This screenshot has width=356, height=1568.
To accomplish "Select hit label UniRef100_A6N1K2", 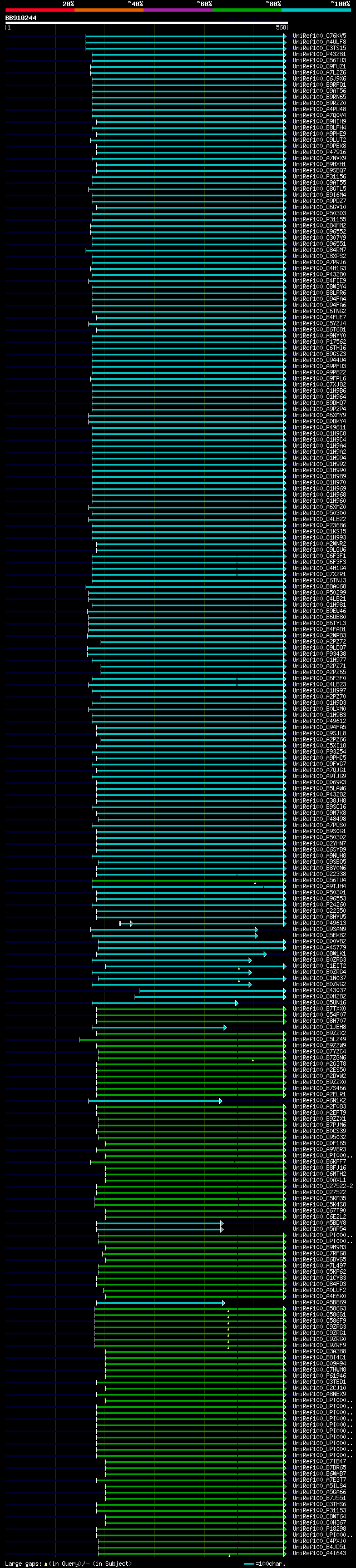I will pyautogui.click(x=319, y=1101).
